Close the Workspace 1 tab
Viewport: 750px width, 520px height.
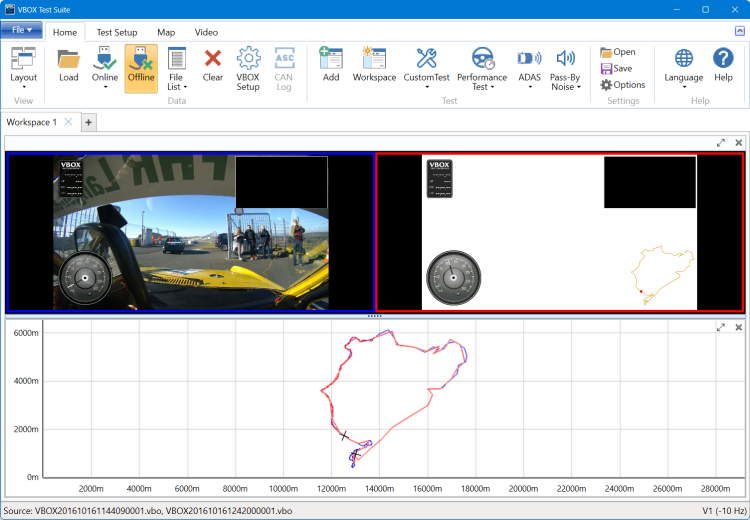tap(68, 122)
